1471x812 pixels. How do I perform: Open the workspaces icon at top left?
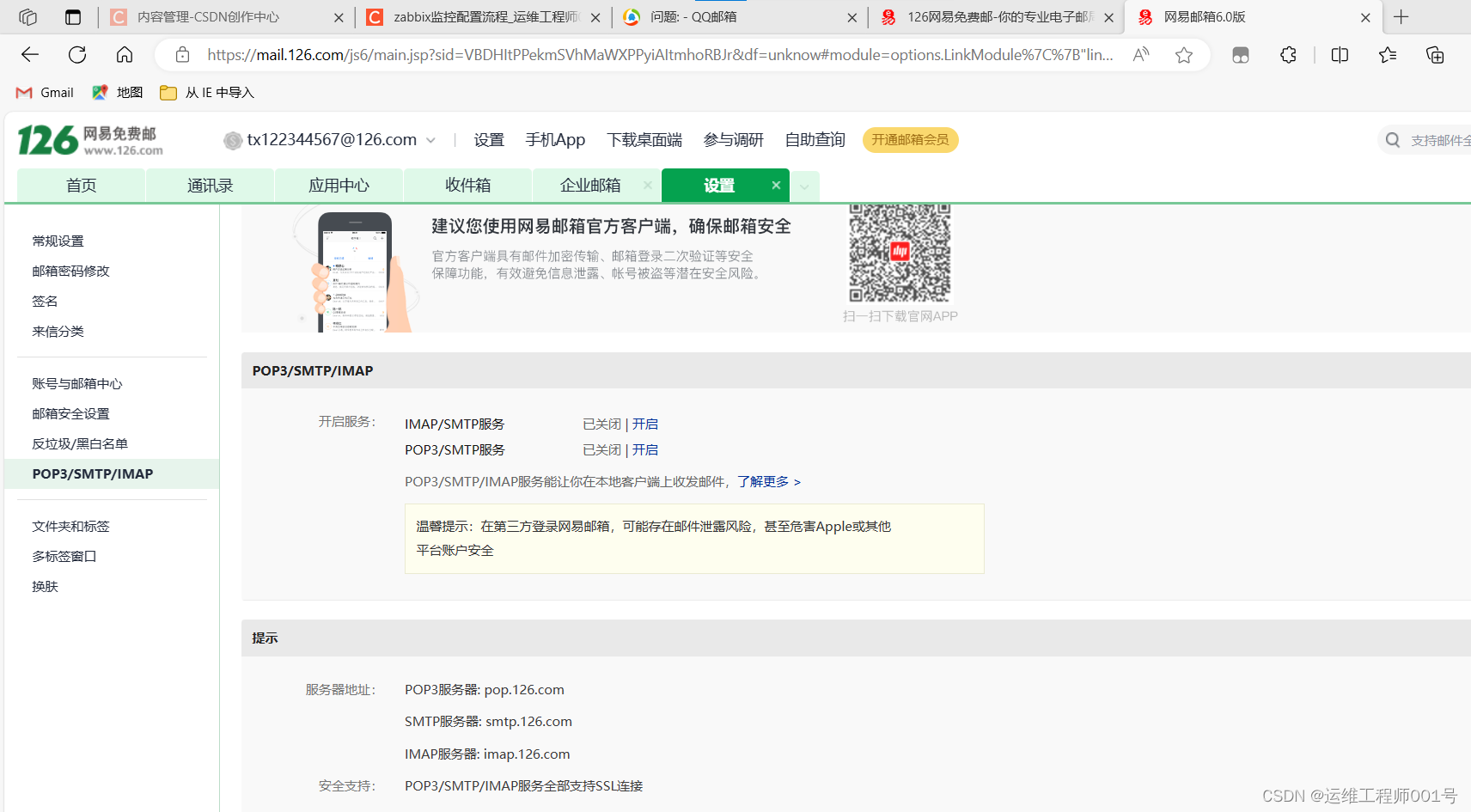[27, 17]
